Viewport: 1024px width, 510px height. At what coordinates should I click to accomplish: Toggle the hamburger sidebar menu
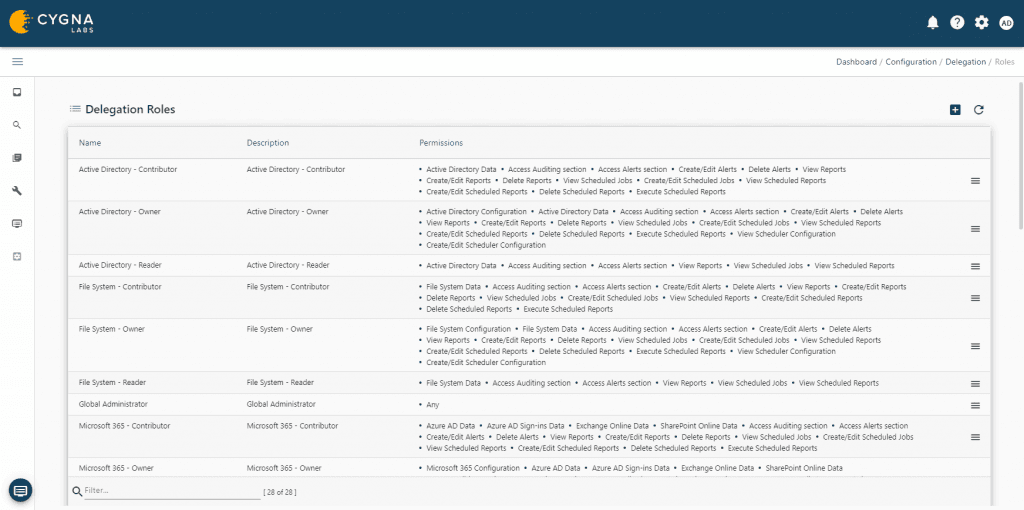[17, 62]
